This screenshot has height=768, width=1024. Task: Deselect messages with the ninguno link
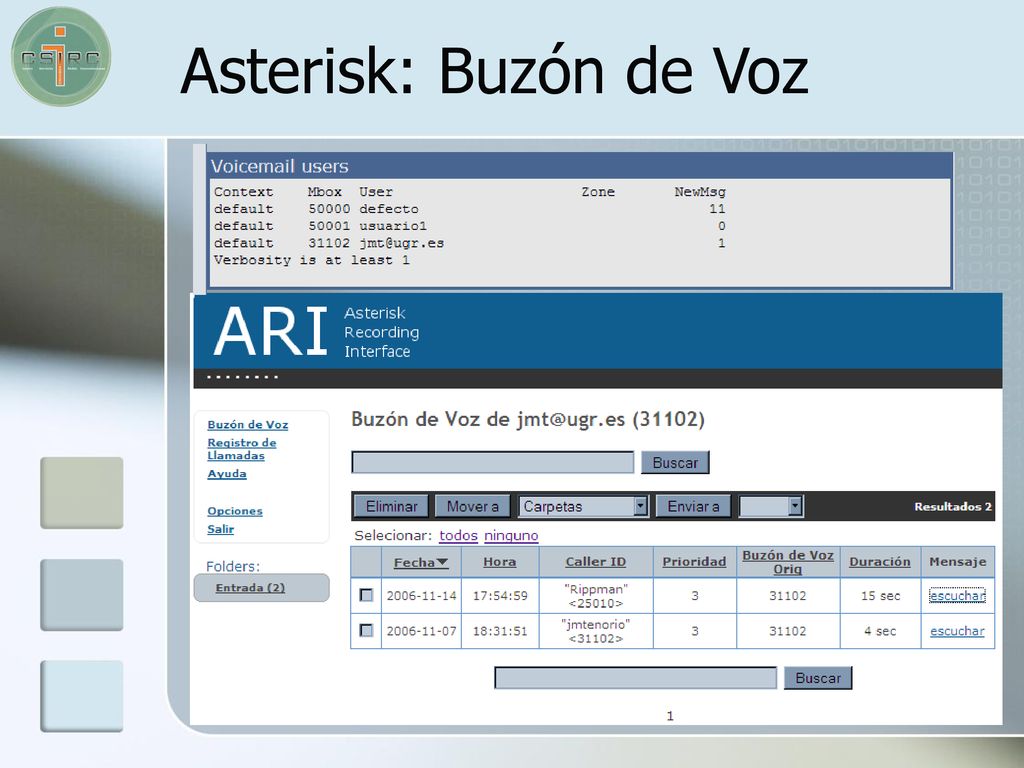(511, 536)
